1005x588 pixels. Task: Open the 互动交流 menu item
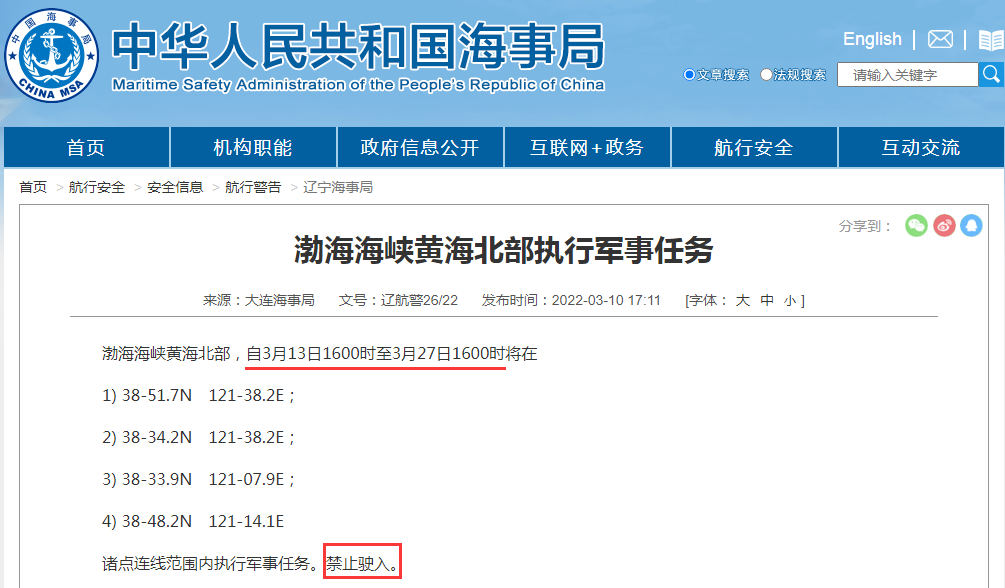[921, 147]
